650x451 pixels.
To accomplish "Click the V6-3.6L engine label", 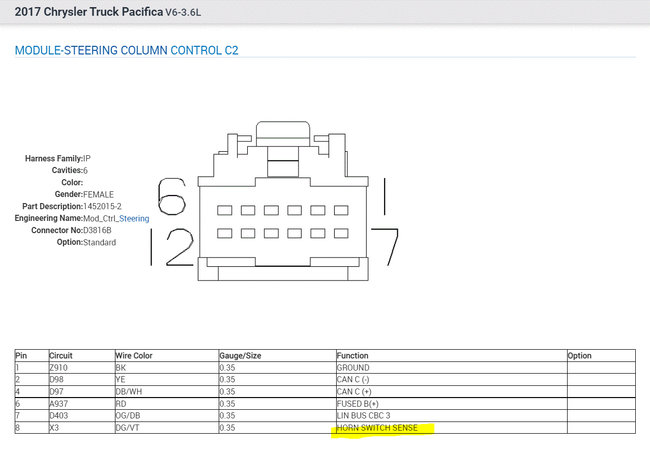I will coord(183,12).
